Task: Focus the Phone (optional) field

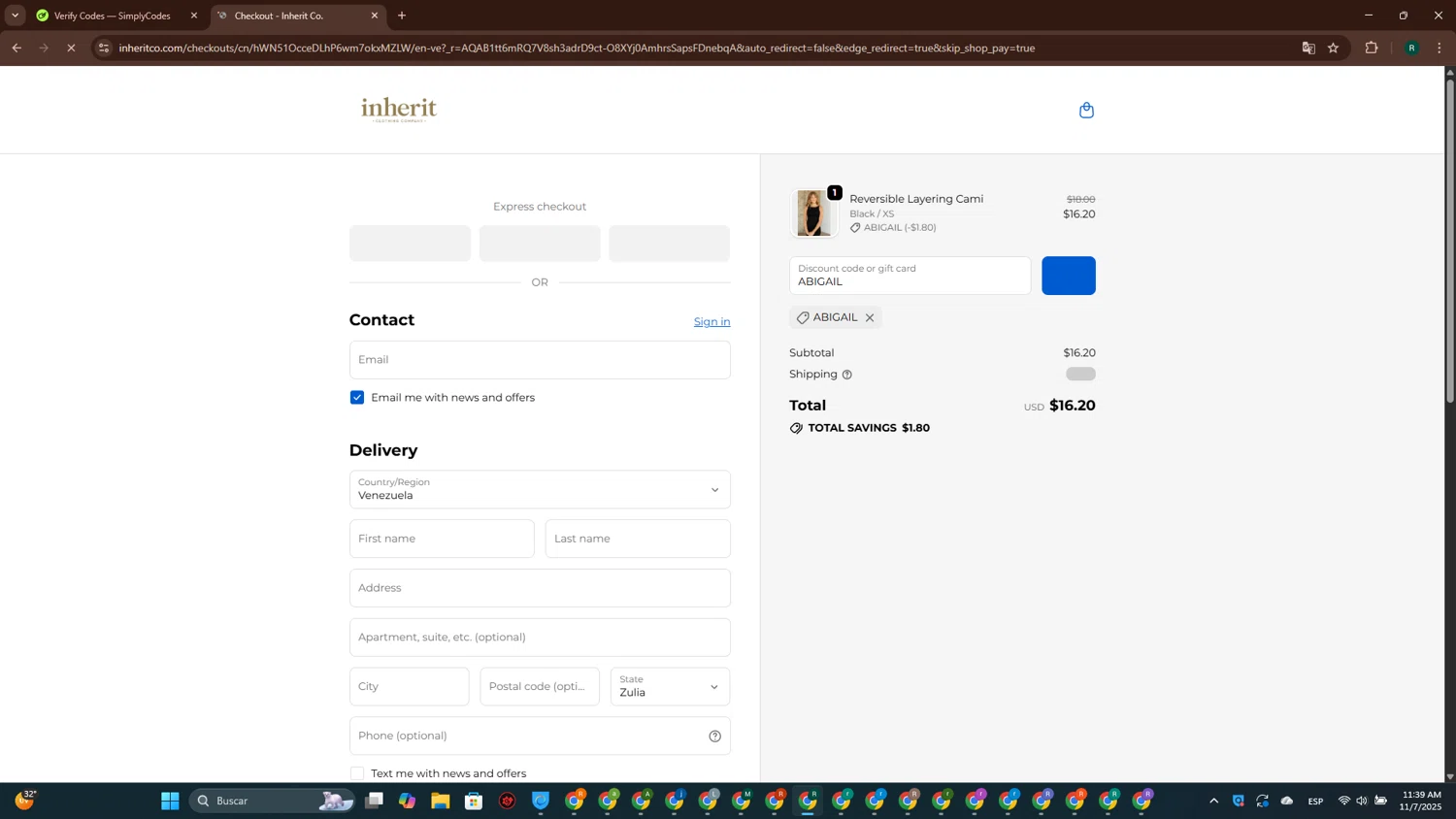Action: coord(540,736)
